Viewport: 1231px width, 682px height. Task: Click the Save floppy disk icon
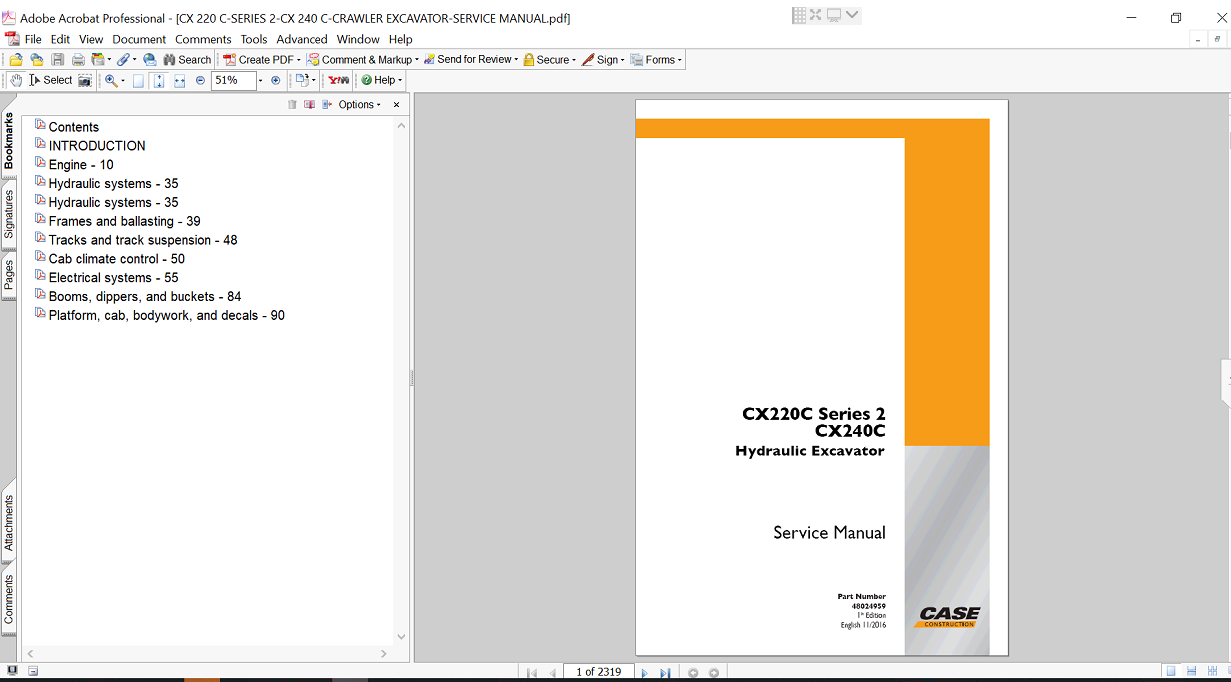[x=58, y=60]
